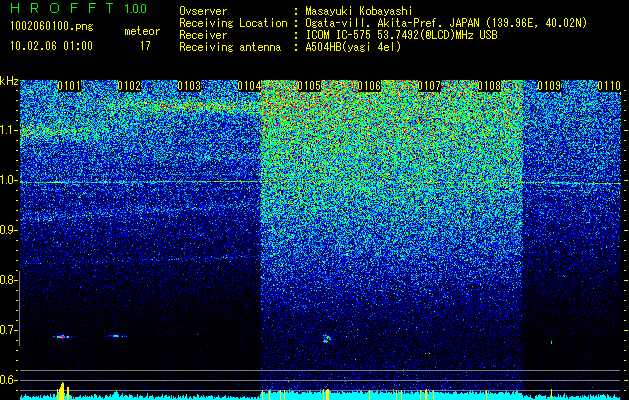This screenshot has width=629, height=400.
Task: Click the 0107 time marker
Action: 429,86
